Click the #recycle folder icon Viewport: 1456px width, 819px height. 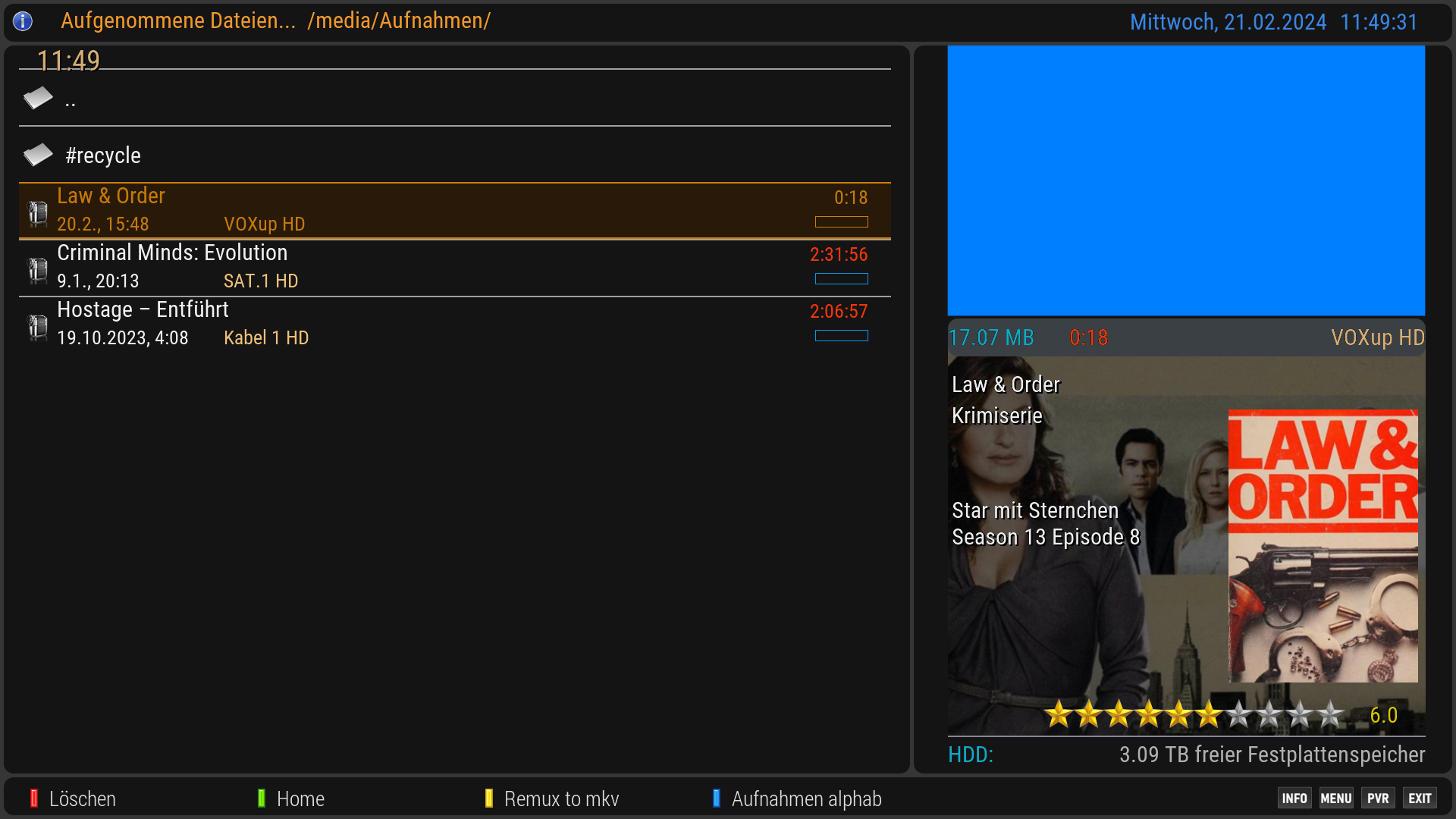point(38,155)
